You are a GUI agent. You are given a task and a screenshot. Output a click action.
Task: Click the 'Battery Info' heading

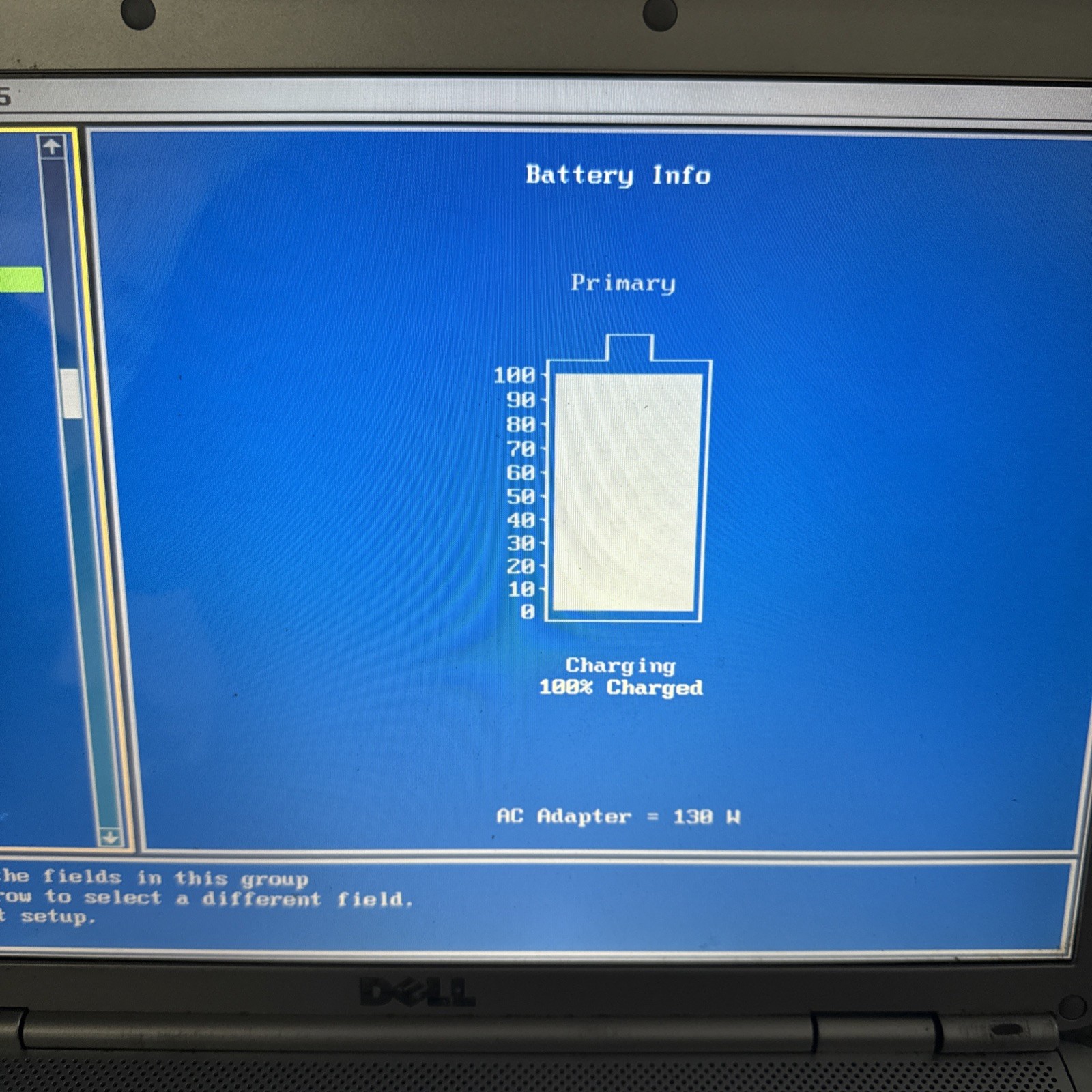(x=618, y=176)
